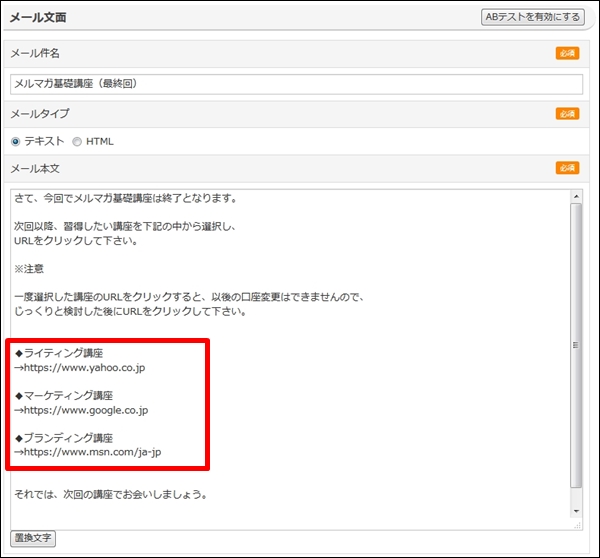Click the 必須 badge beside メール件名
This screenshot has width=600, height=558.
(x=567, y=53)
